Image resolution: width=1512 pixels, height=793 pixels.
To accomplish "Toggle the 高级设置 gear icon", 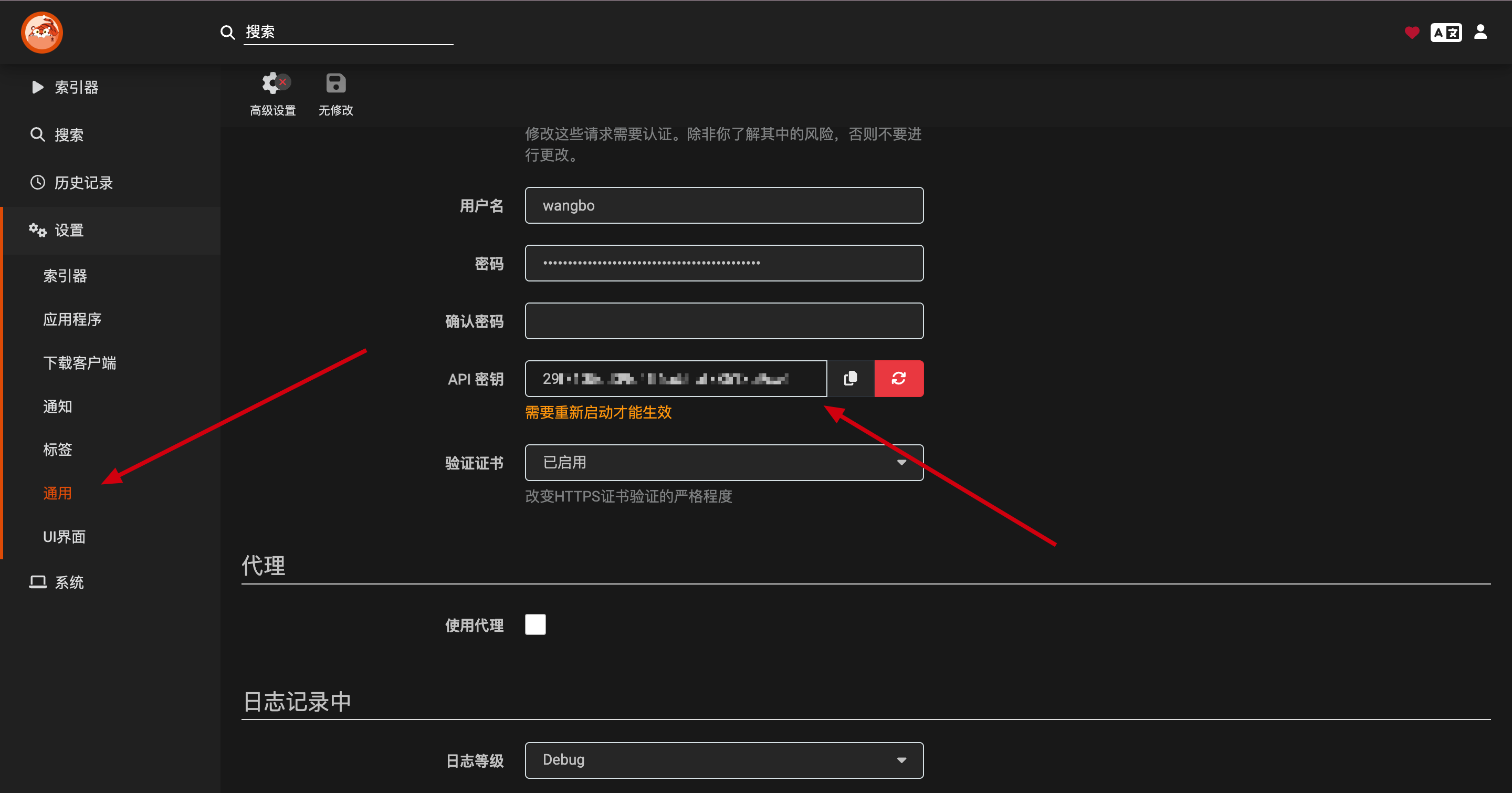I will [274, 84].
